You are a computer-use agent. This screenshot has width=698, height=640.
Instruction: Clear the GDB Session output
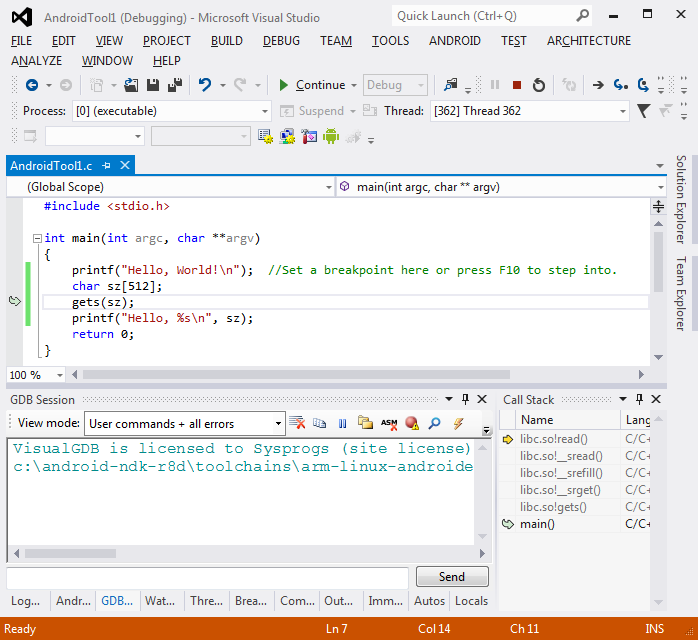(x=297, y=423)
